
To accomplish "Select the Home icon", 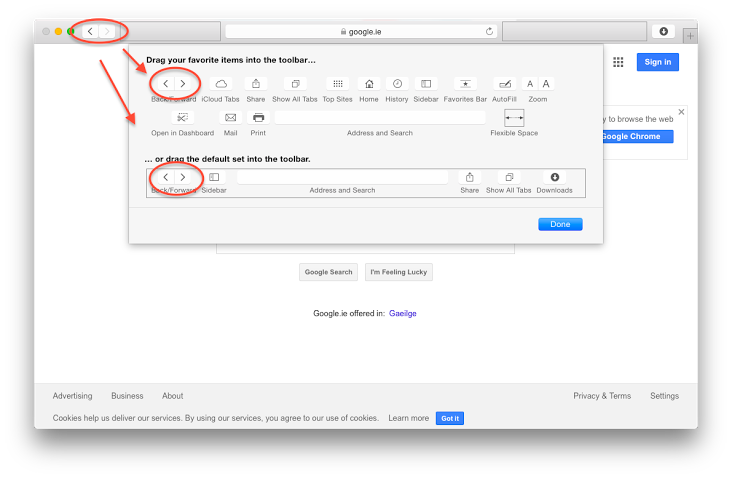I will (x=369, y=84).
